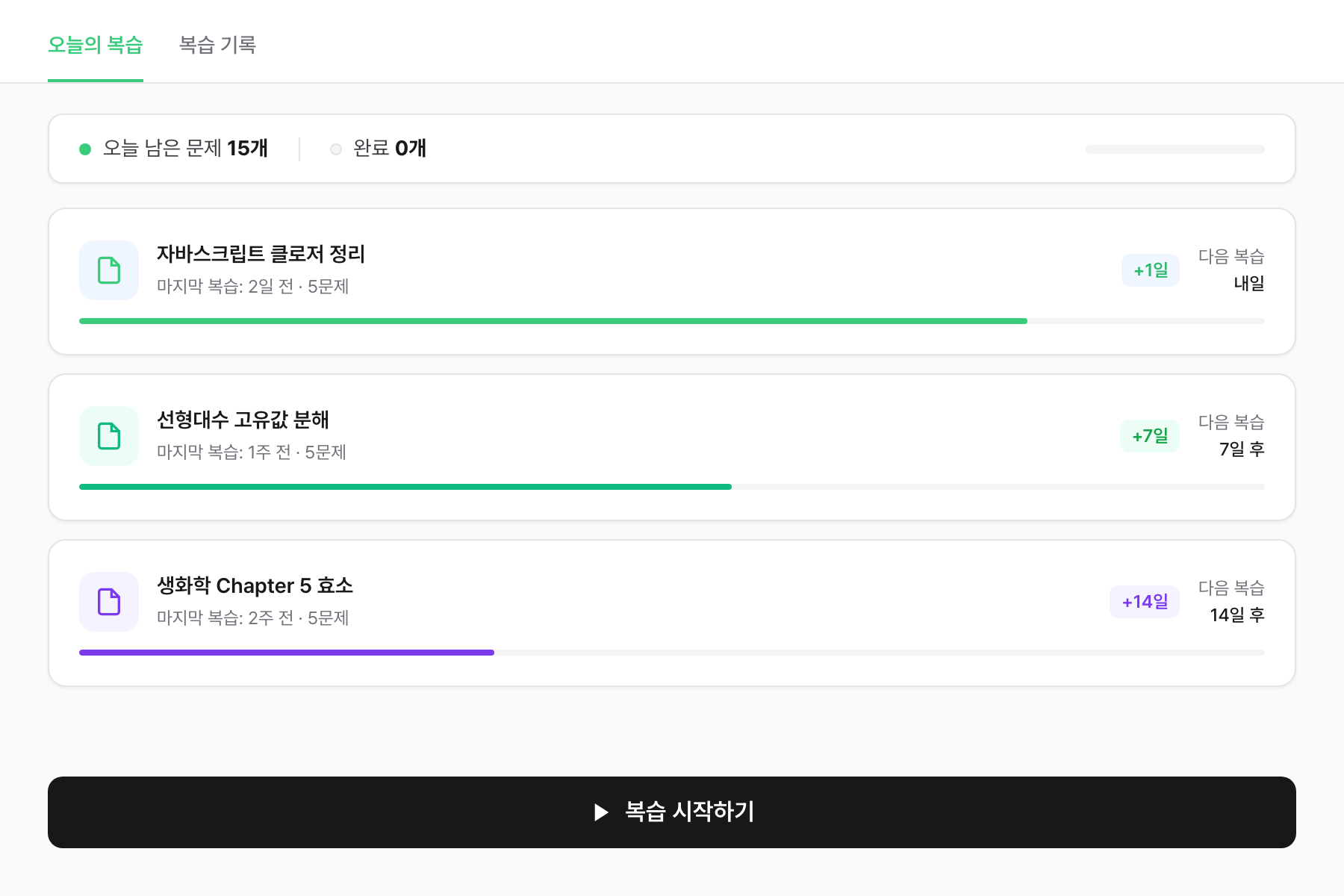This screenshot has height=896, width=1344.
Task: Click the overall daily progress bar in summary
Action: 1175,149
